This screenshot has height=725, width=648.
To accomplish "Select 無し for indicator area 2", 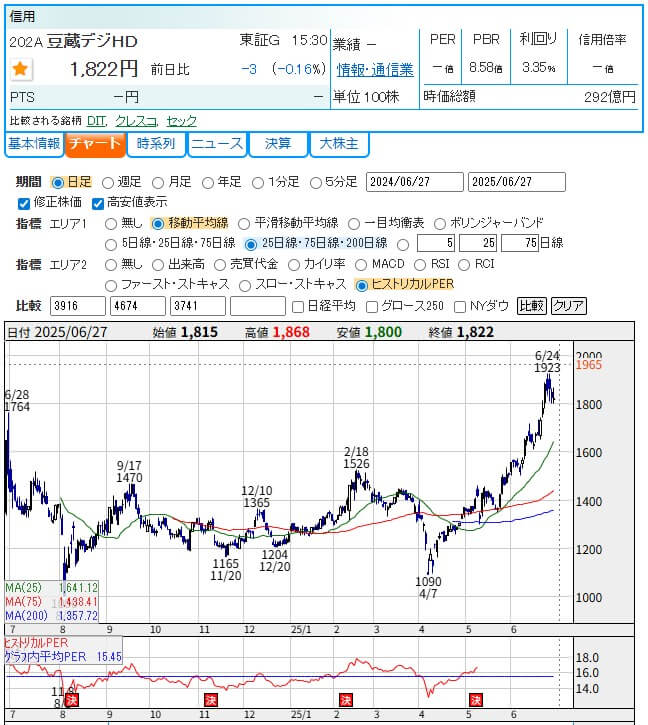I will click(x=111, y=265).
